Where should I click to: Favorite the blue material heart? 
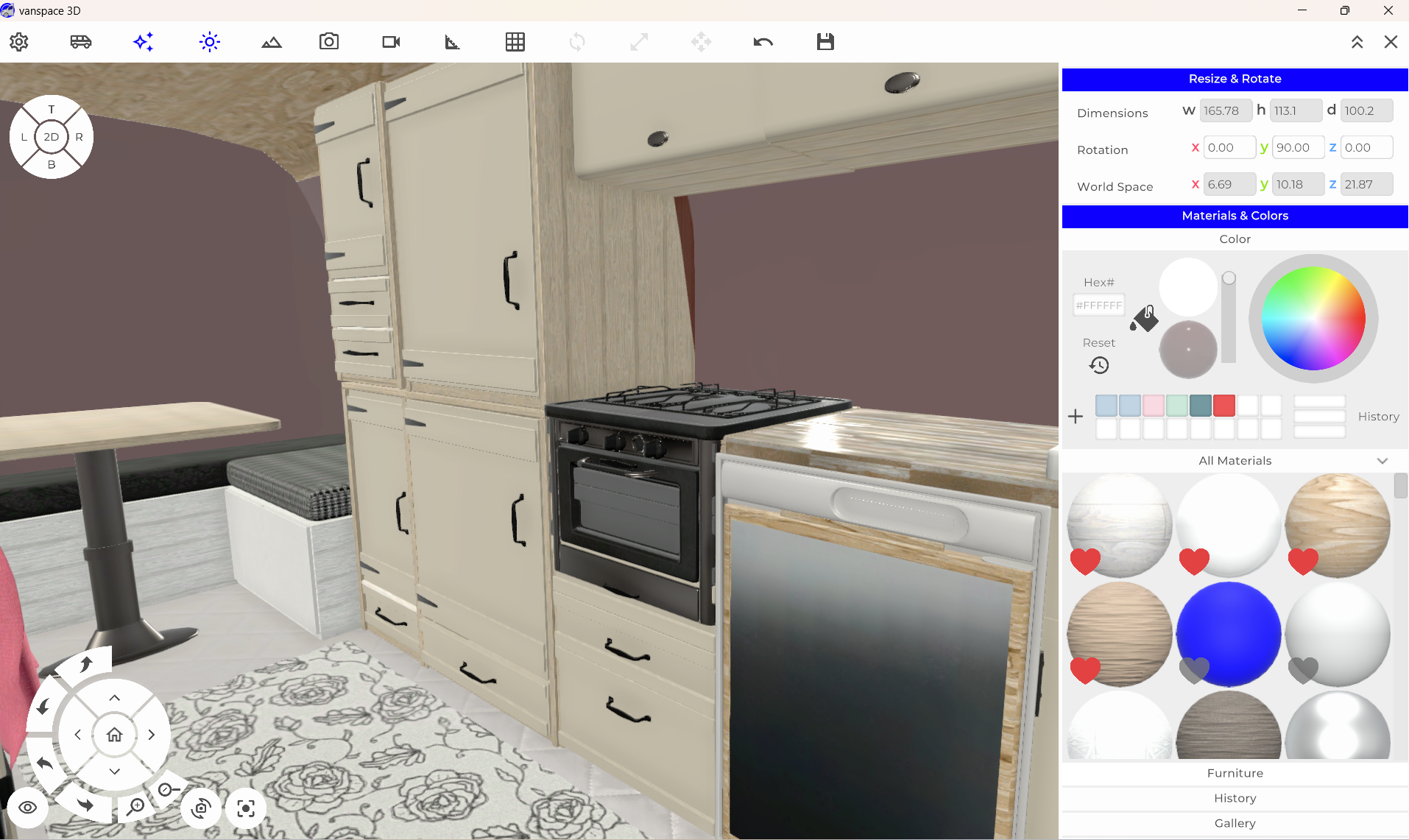pyautogui.click(x=1194, y=670)
